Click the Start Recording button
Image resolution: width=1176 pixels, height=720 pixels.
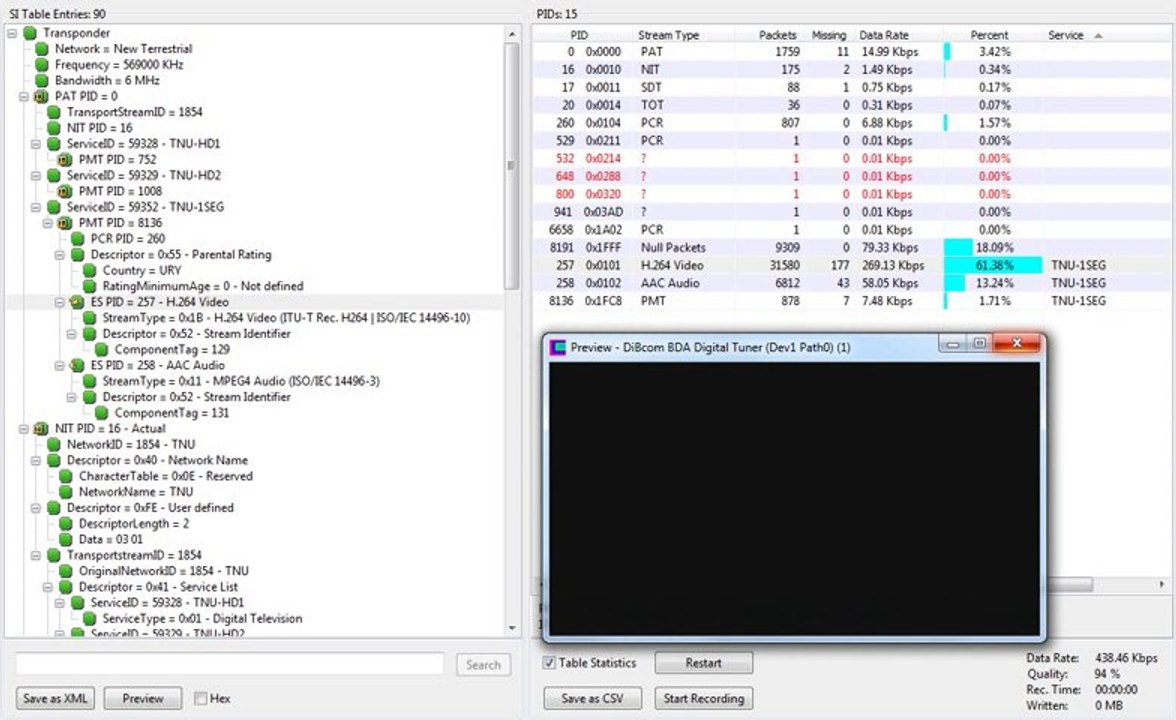click(704, 698)
